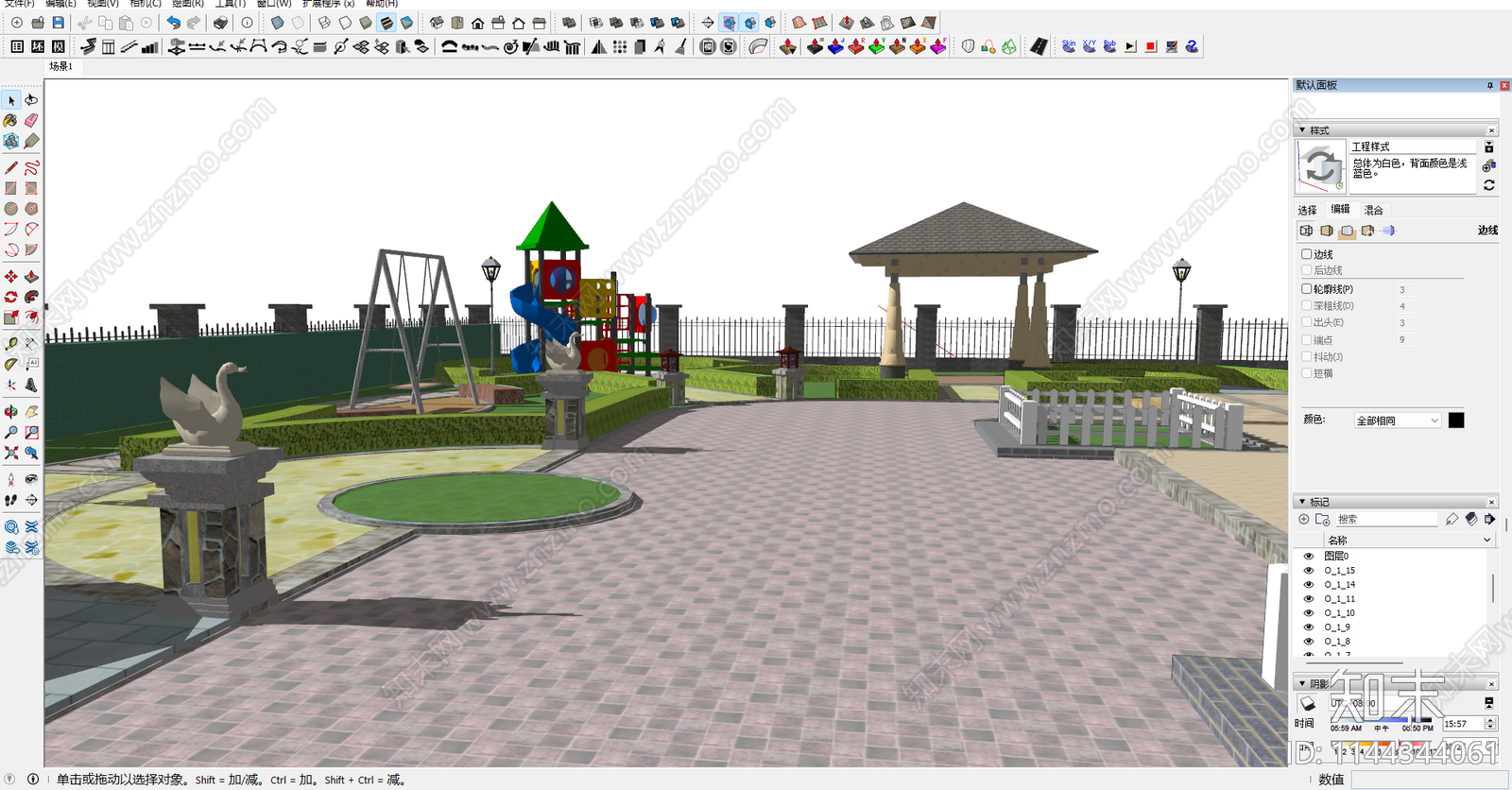
Task: Hide the 图层0 tag visibility
Action: coord(1309,557)
